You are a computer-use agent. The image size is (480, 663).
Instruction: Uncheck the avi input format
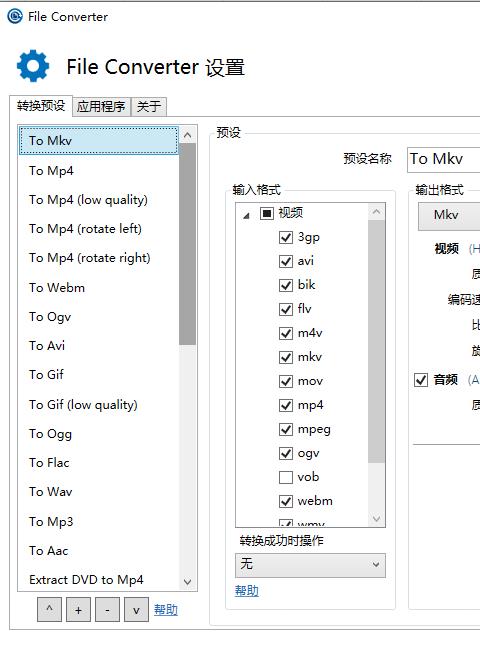(x=286, y=261)
